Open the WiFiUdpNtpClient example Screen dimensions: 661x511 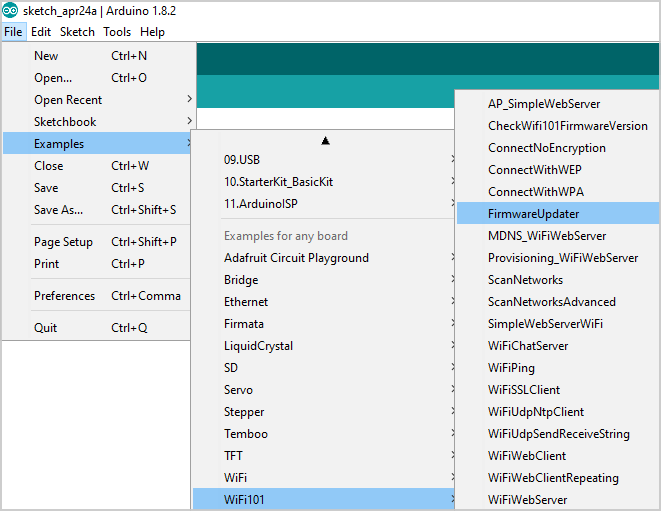558,411
